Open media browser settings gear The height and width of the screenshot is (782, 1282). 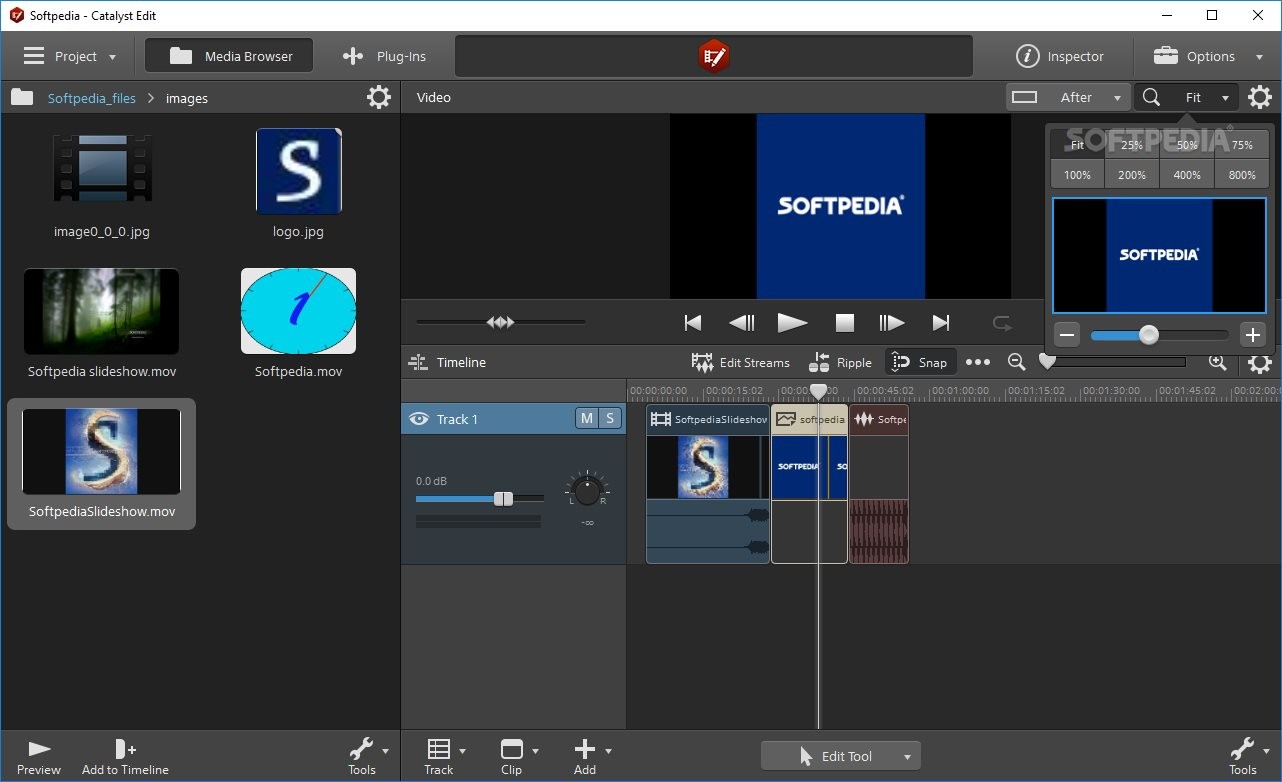379,97
